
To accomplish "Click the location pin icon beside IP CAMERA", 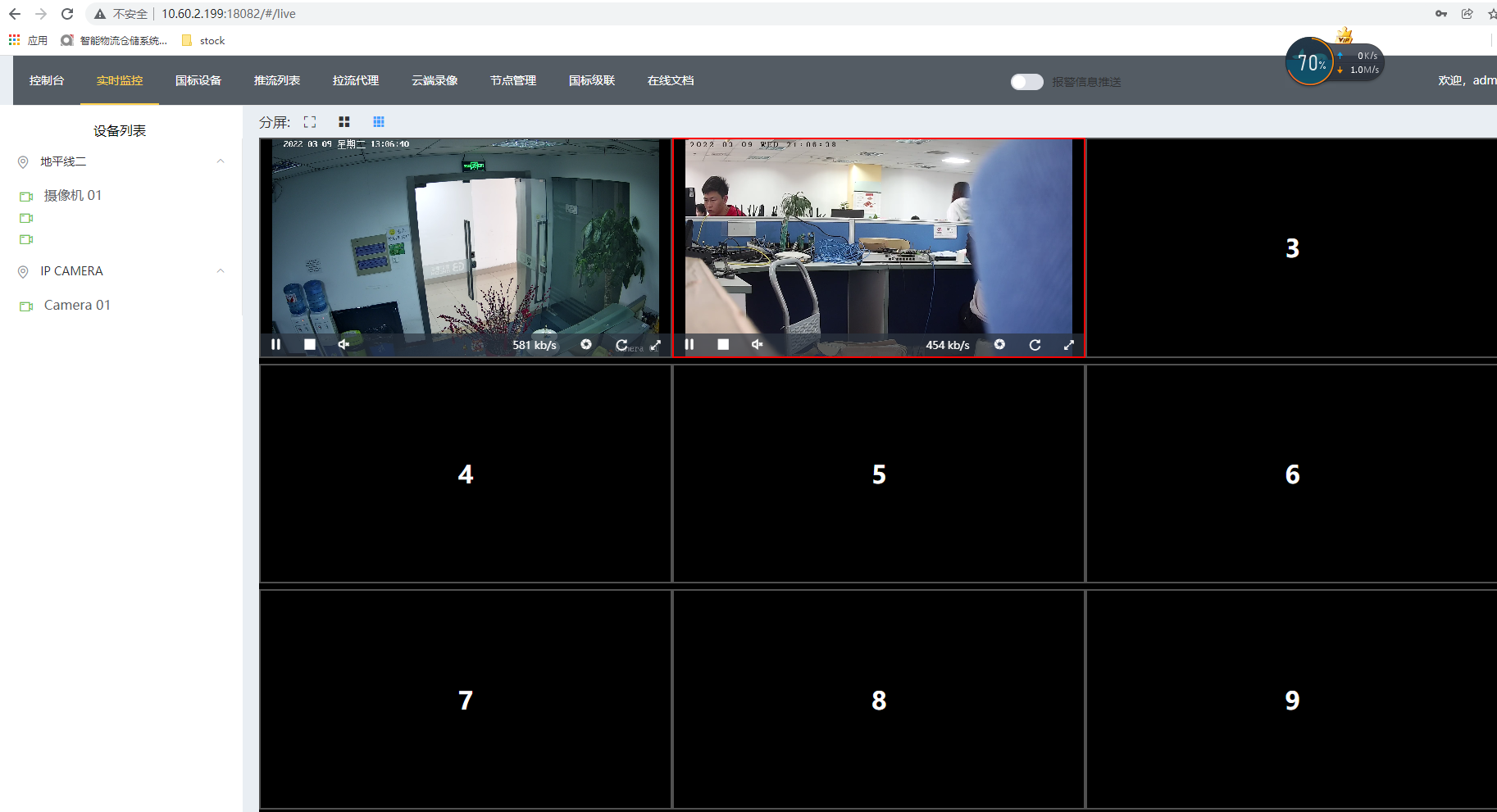I will point(22,271).
